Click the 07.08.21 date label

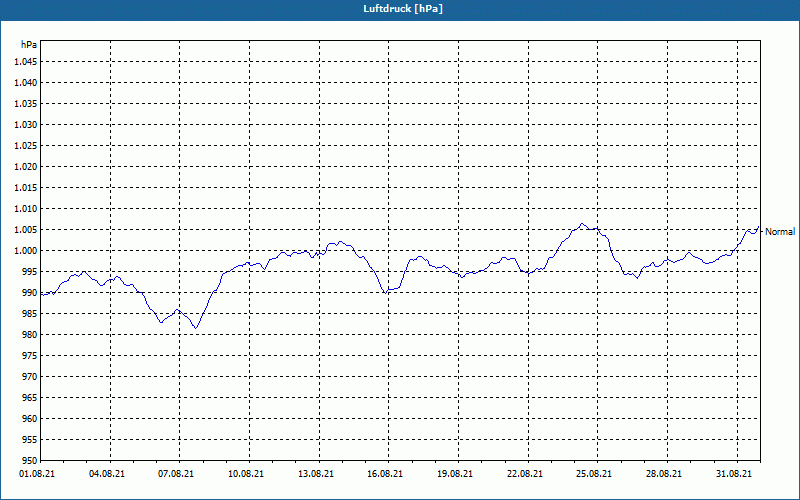click(176, 474)
